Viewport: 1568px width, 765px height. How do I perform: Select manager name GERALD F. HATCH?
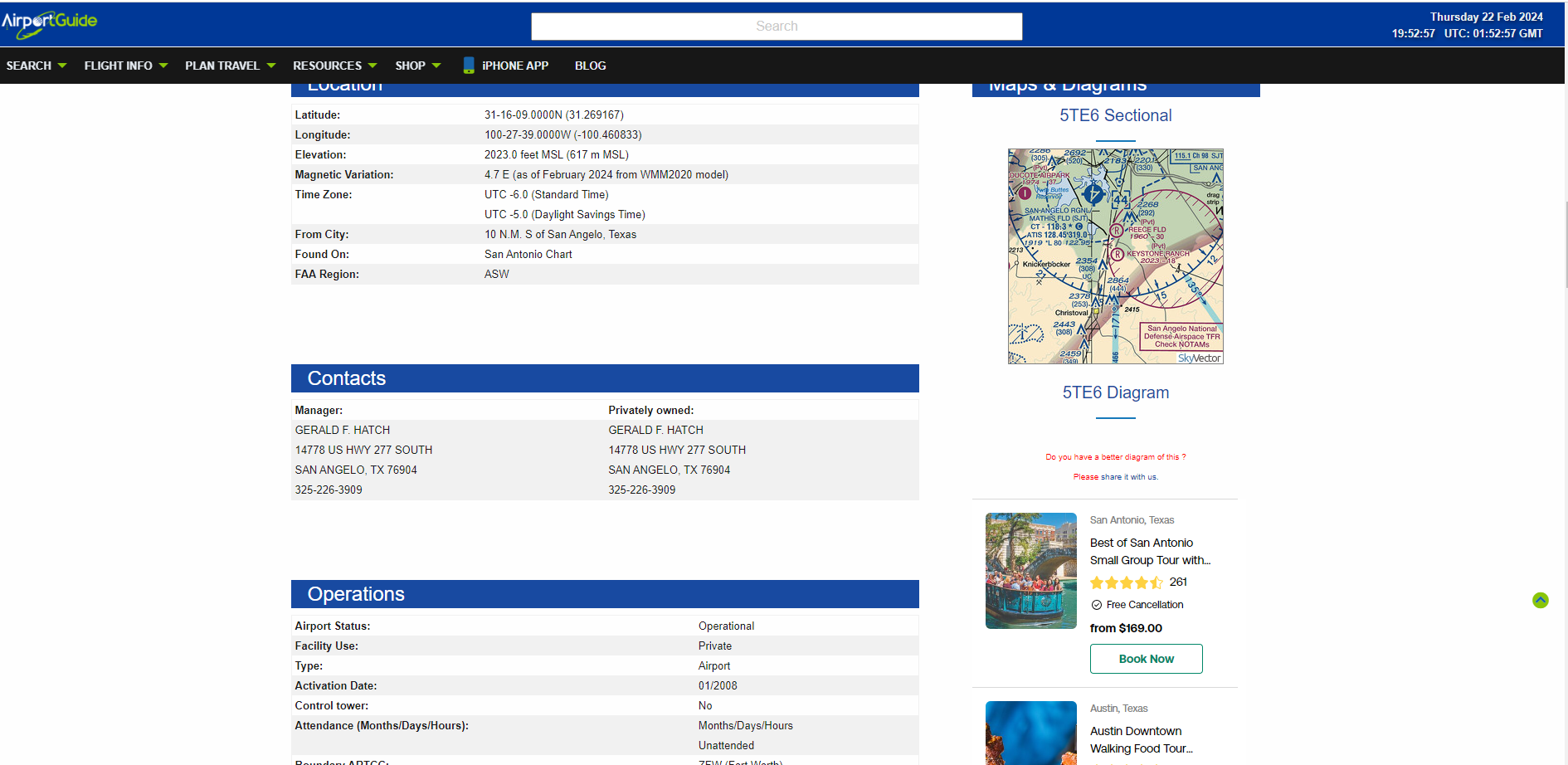click(x=343, y=431)
